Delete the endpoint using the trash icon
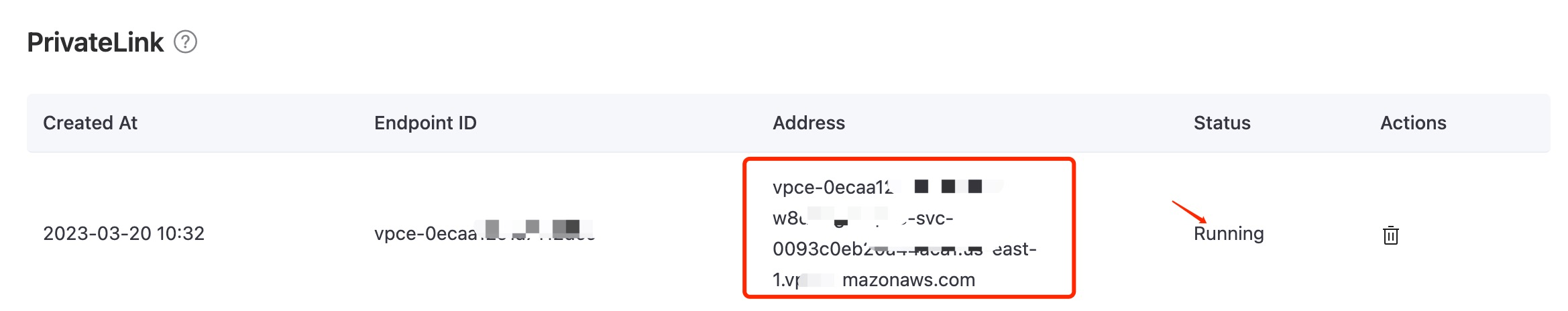This screenshot has width=1568, height=311. [1390, 235]
